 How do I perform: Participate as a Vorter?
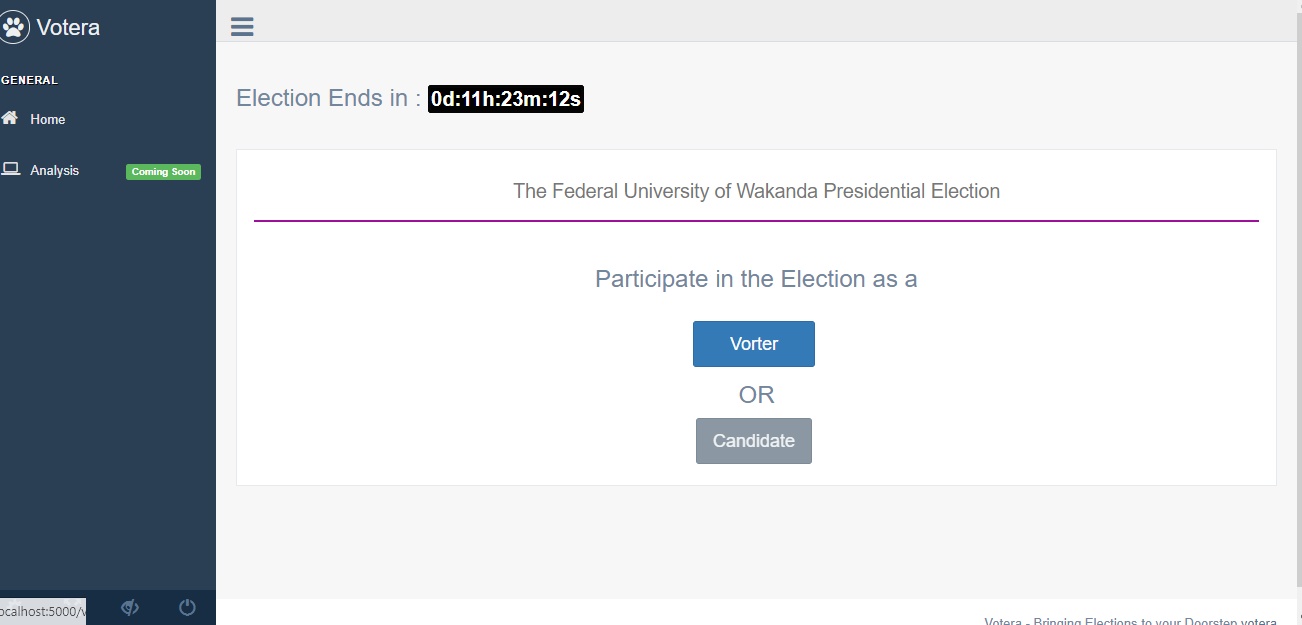(x=753, y=344)
